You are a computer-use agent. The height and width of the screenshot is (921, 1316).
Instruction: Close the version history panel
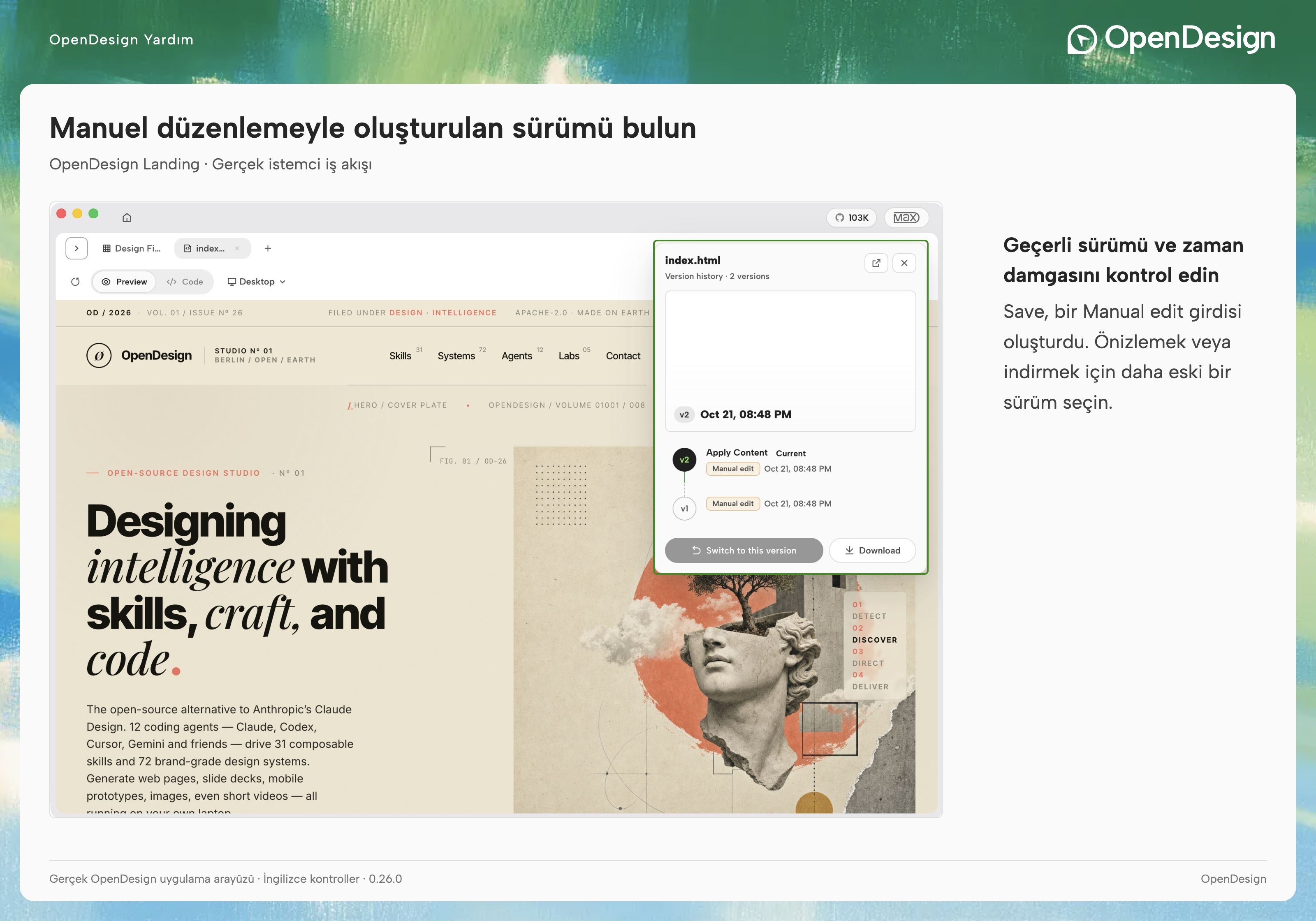point(904,263)
